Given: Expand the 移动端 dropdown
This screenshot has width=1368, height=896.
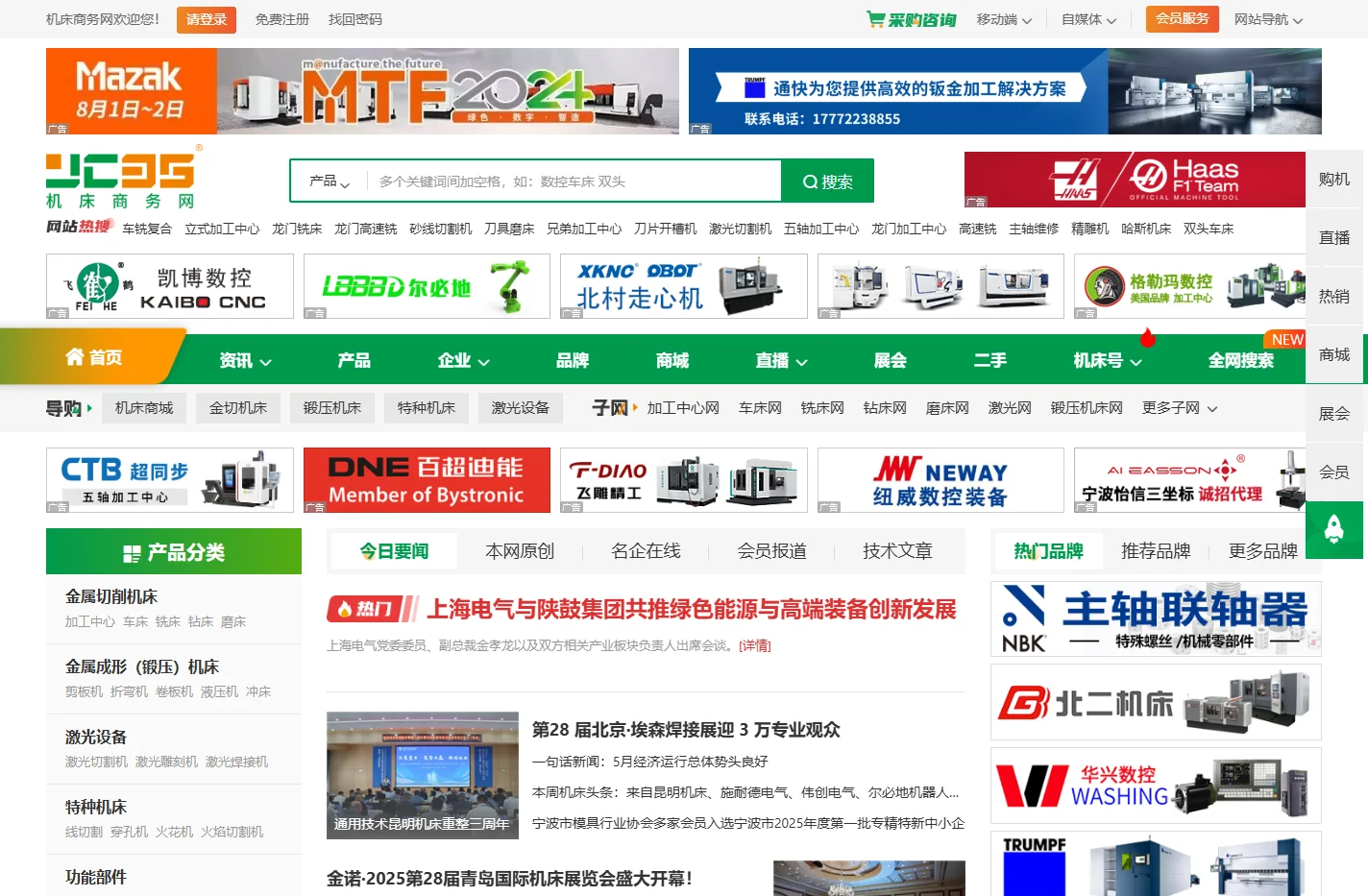Looking at the screenshot, I should click(x=1004, y=19).
